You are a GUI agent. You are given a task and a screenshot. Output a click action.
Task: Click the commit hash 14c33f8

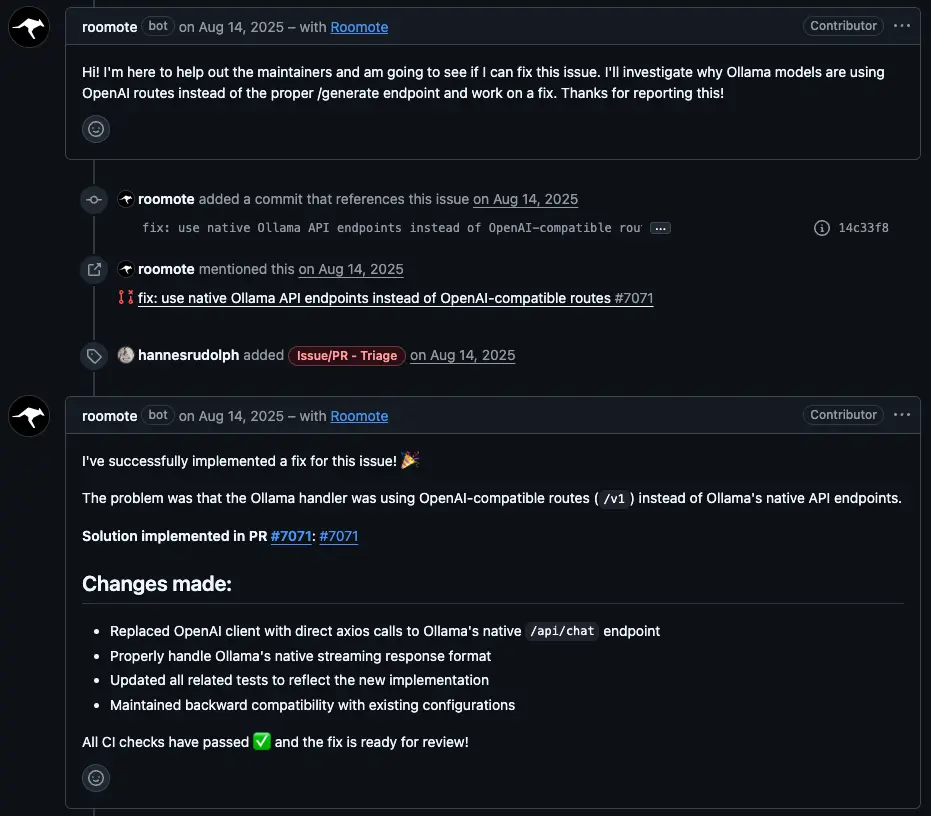pos(863,228)
